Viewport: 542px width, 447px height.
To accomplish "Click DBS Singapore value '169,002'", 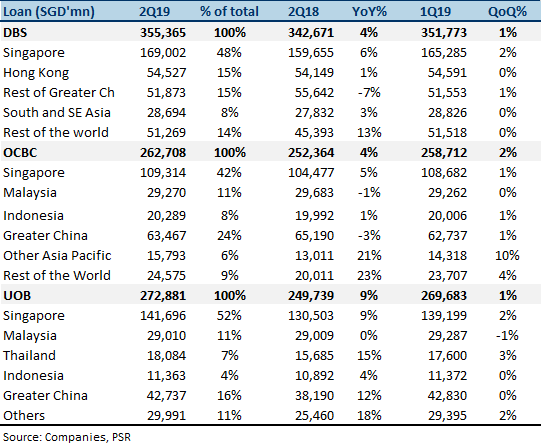I will (x=163, y=53).
